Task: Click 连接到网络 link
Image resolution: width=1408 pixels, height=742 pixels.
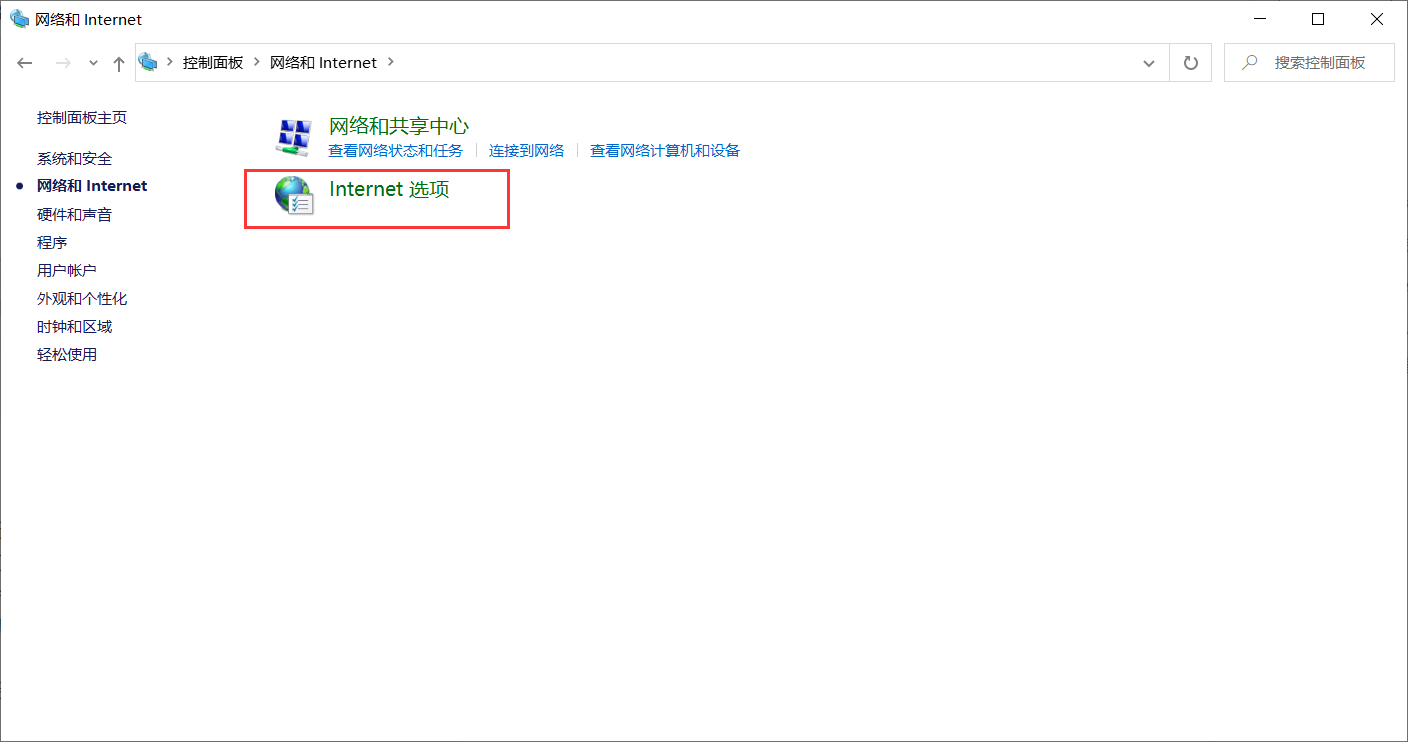Action: (527, 151)
